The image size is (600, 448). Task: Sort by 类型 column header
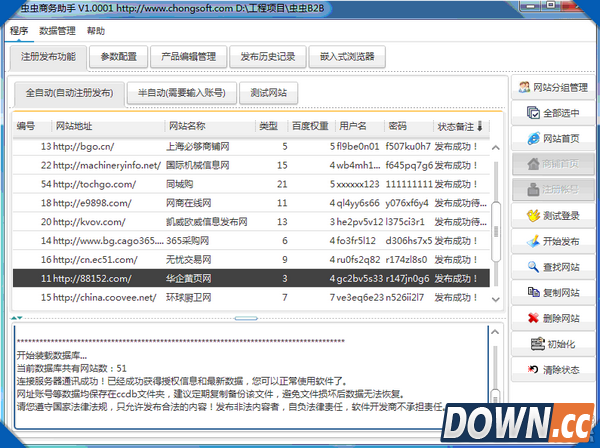(x=272, y=126)
